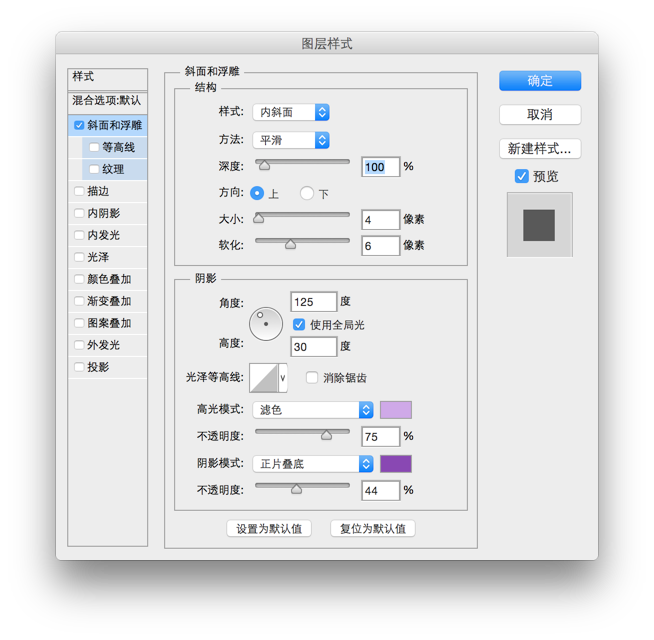Click the 深度 percent input field
The image size is (654, 640).
(x=380, y=167)
